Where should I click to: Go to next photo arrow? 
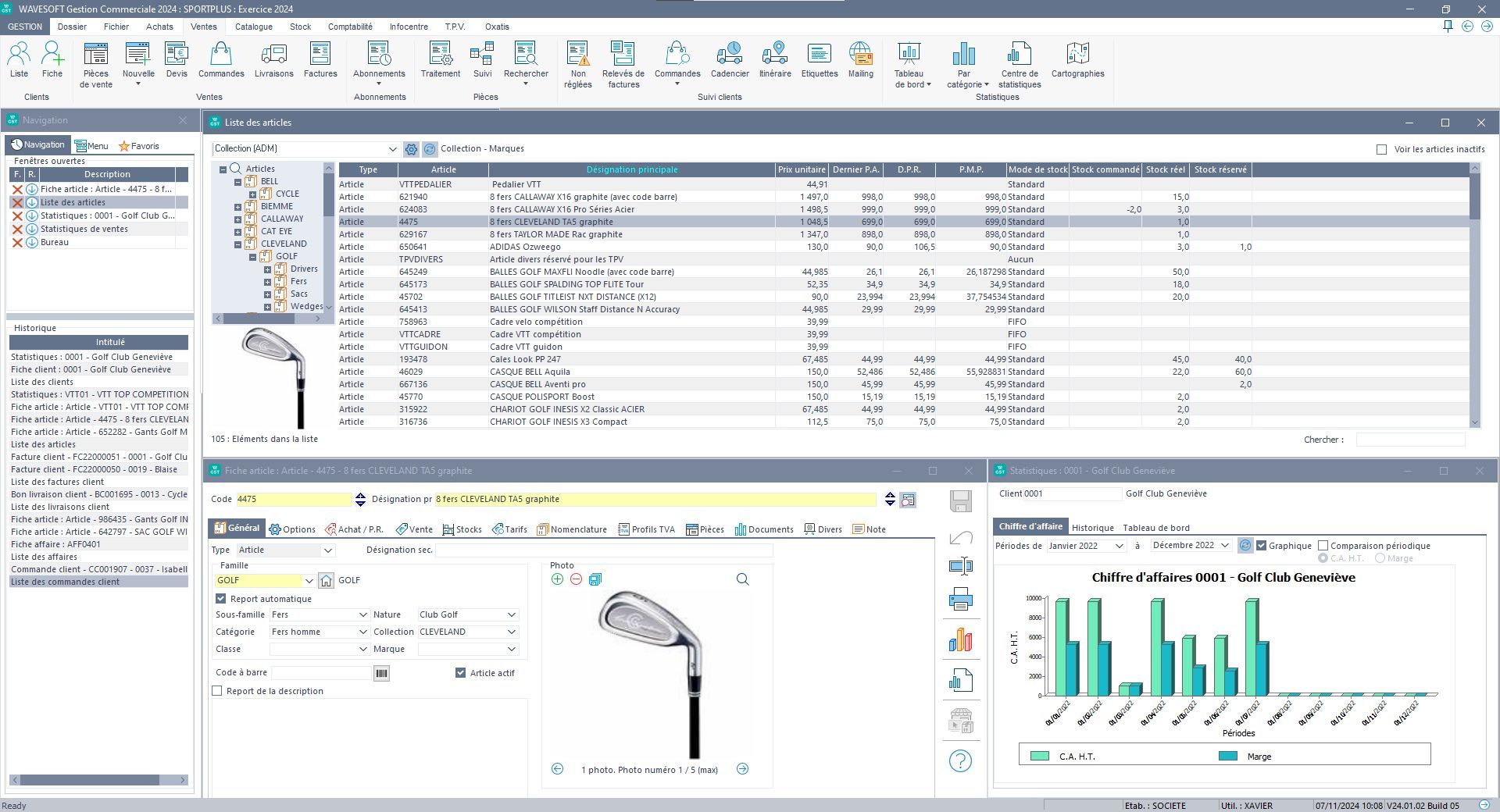742,769
